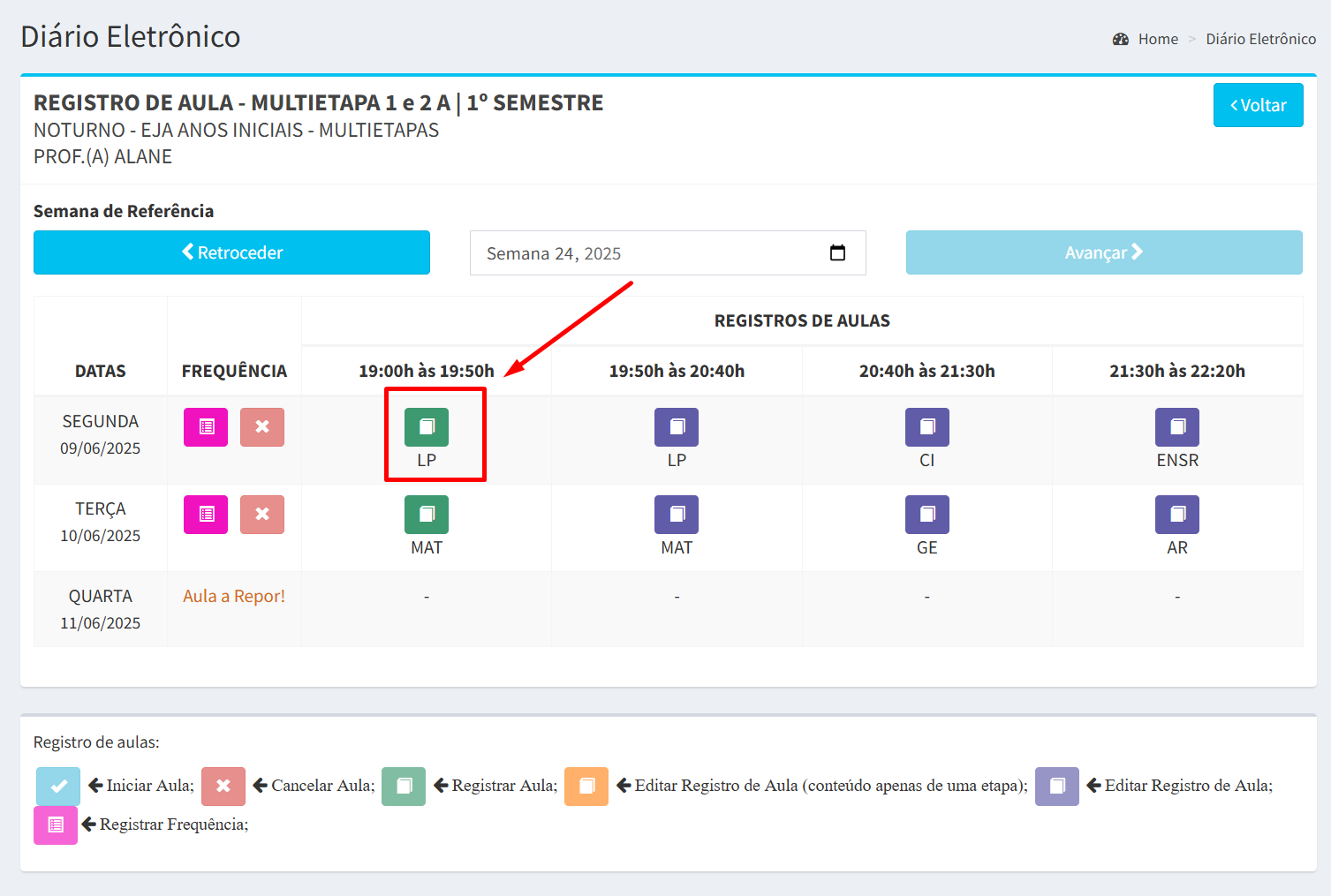Cancel Monday's class with red X
Viewport: 1331px width, 896px height.
(262, 427)
